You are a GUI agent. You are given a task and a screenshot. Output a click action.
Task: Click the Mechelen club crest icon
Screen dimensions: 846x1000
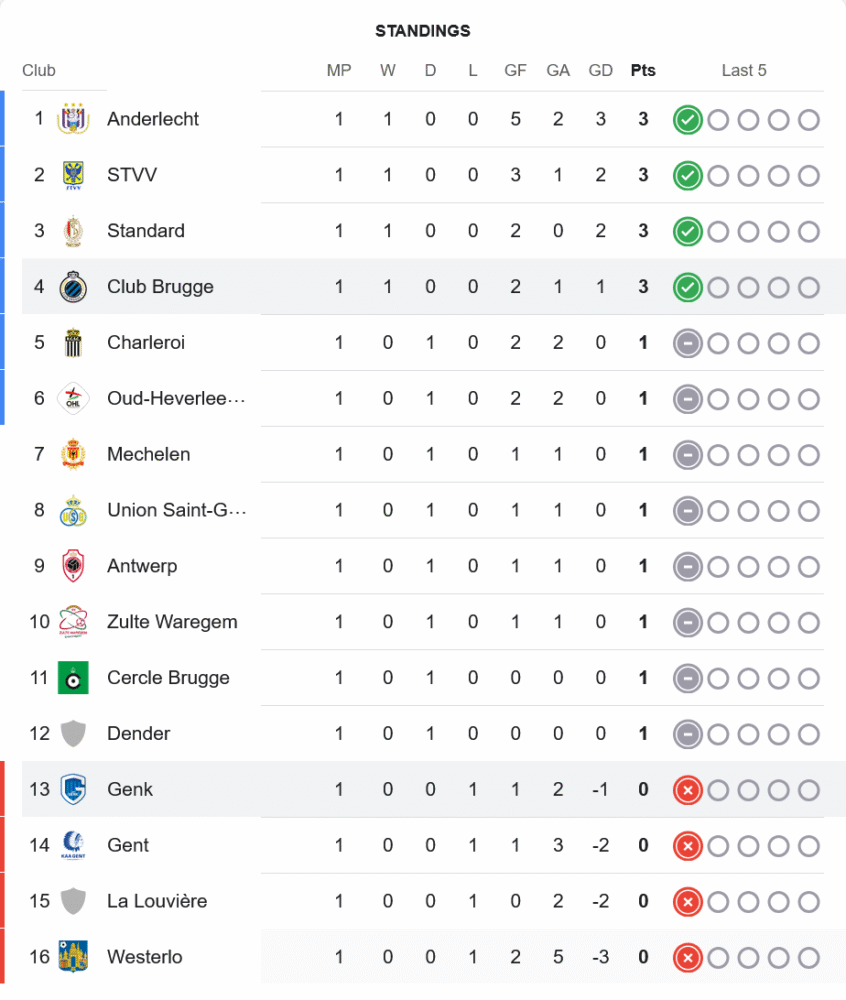coord(73,454)
